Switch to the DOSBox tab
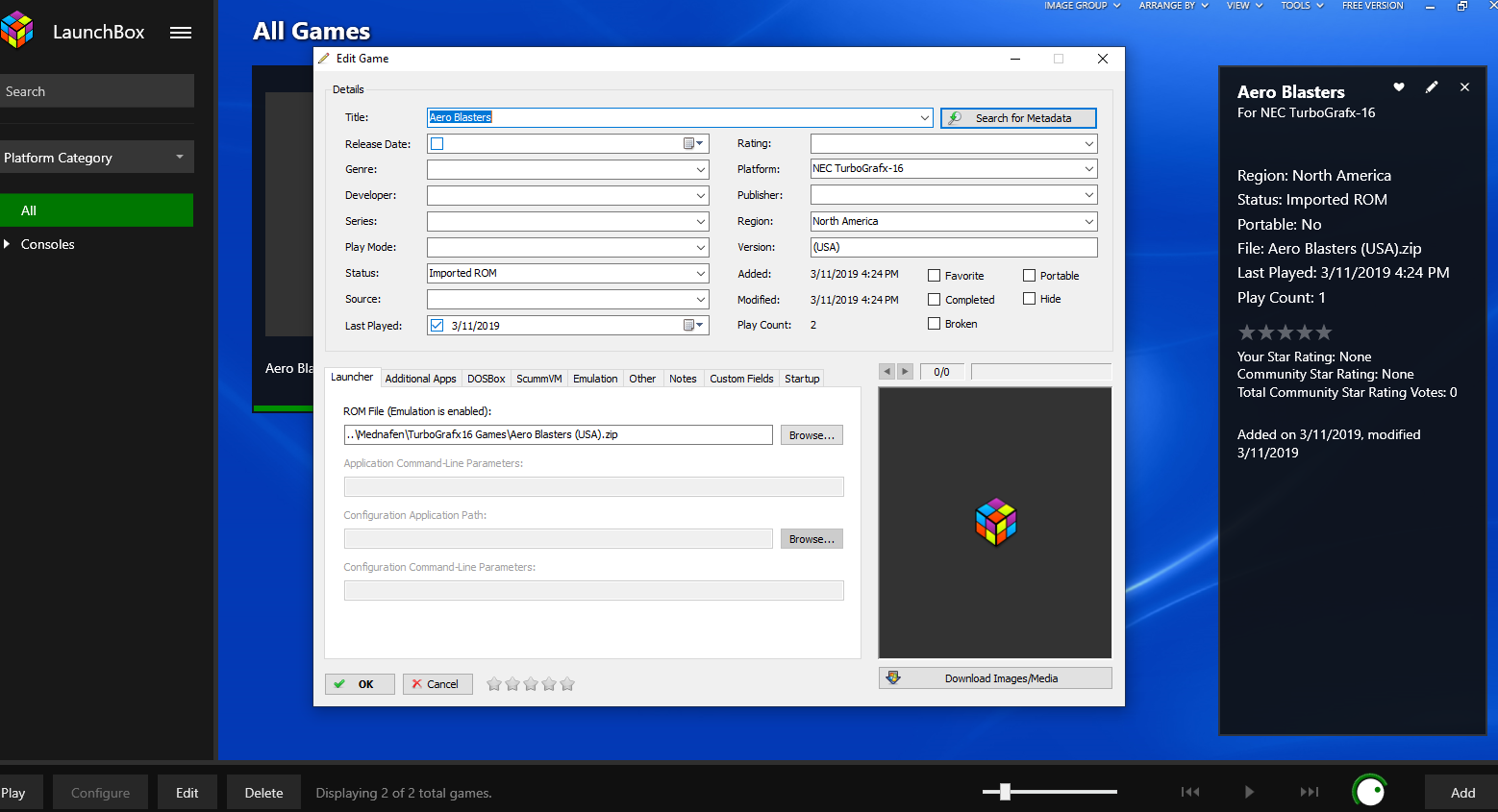 (486, 379)
